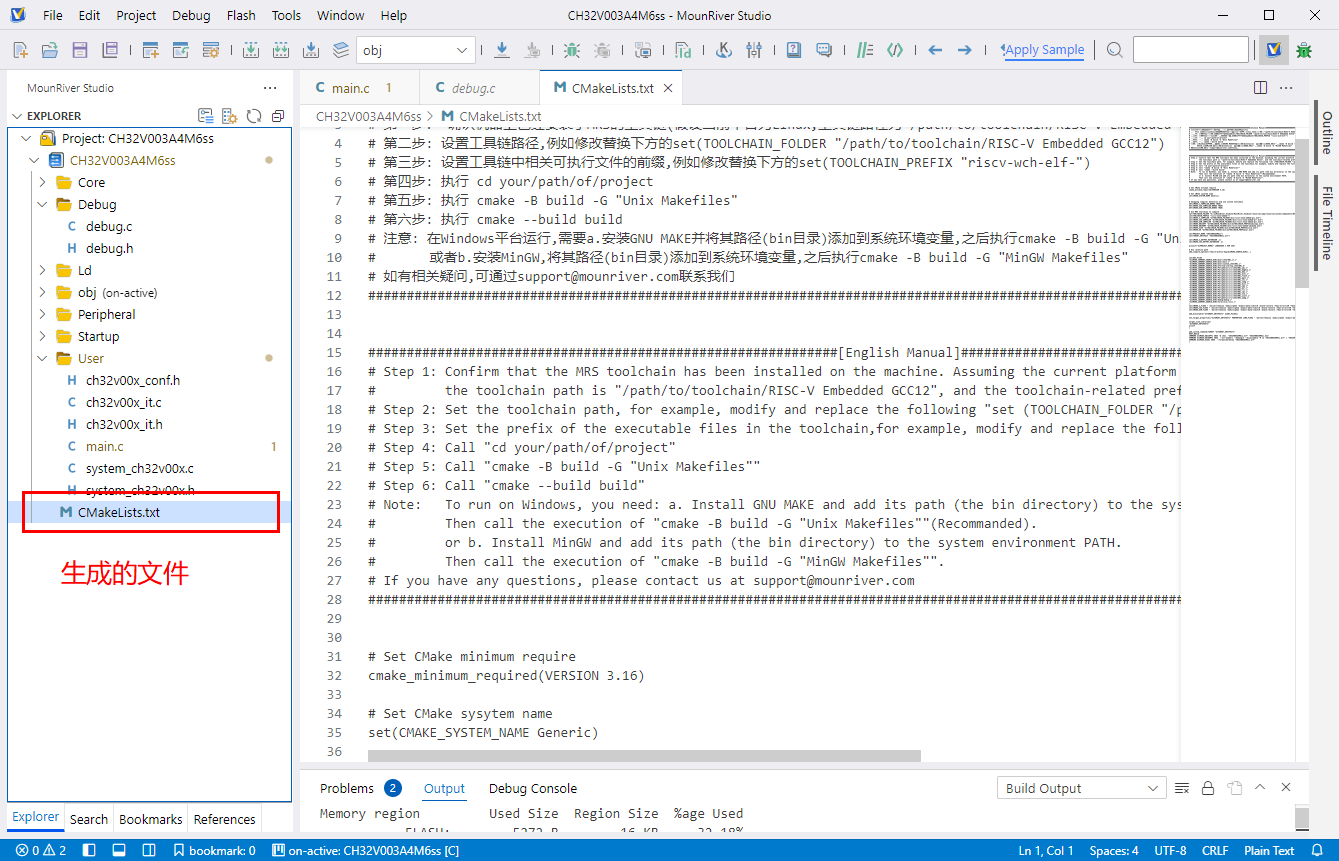Click the chat feedback toolbar icon
Screen dimensions: 1339x861
pos(824,49)
